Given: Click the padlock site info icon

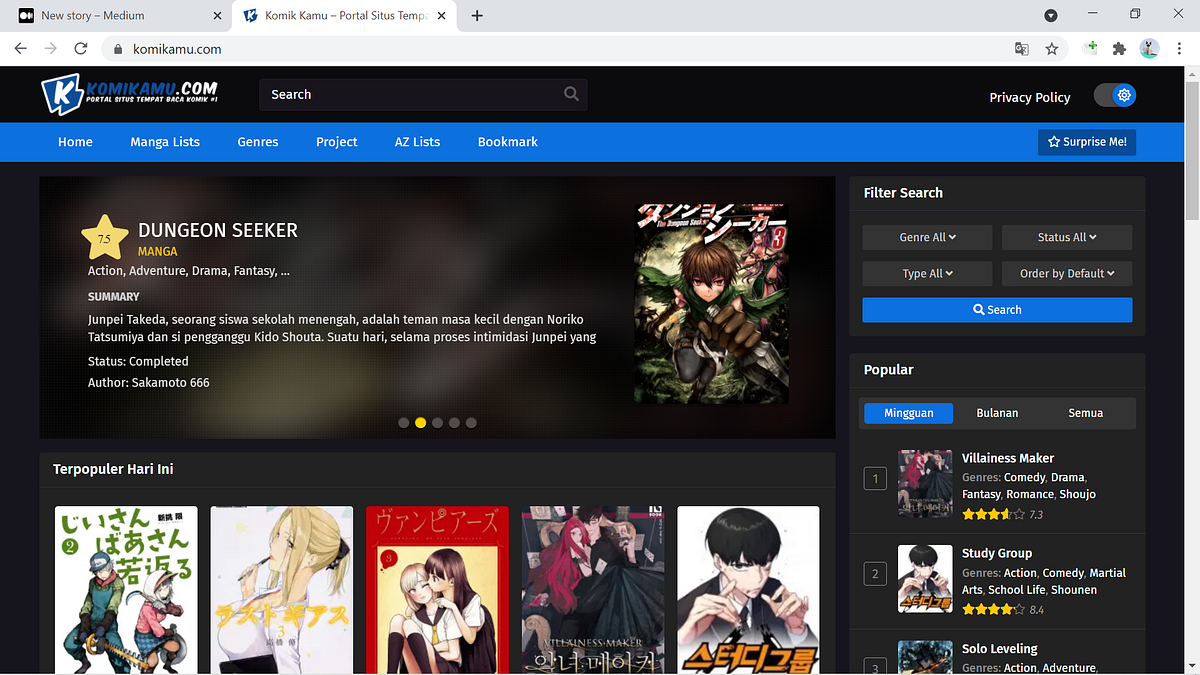Looking at the screenshot, I should (x=118, y=48).
